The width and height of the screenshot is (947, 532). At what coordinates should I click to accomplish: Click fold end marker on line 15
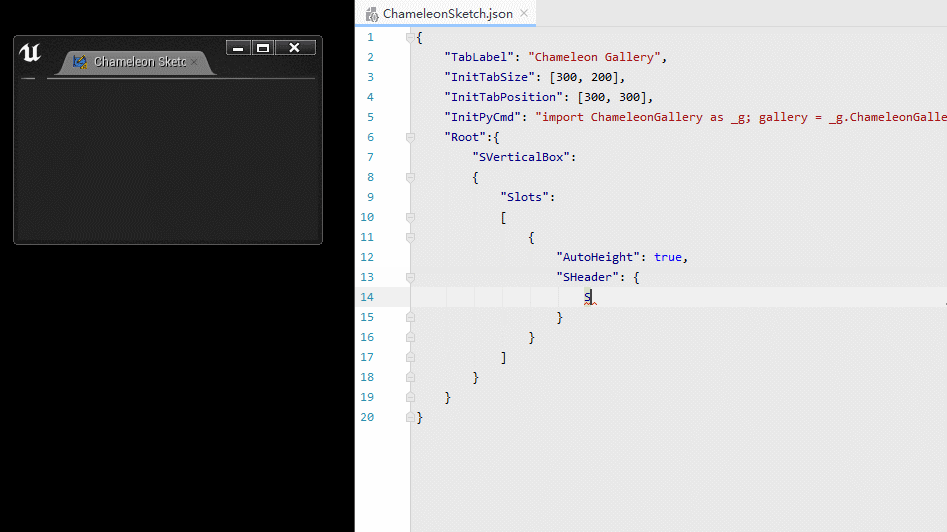click(410, 317)
